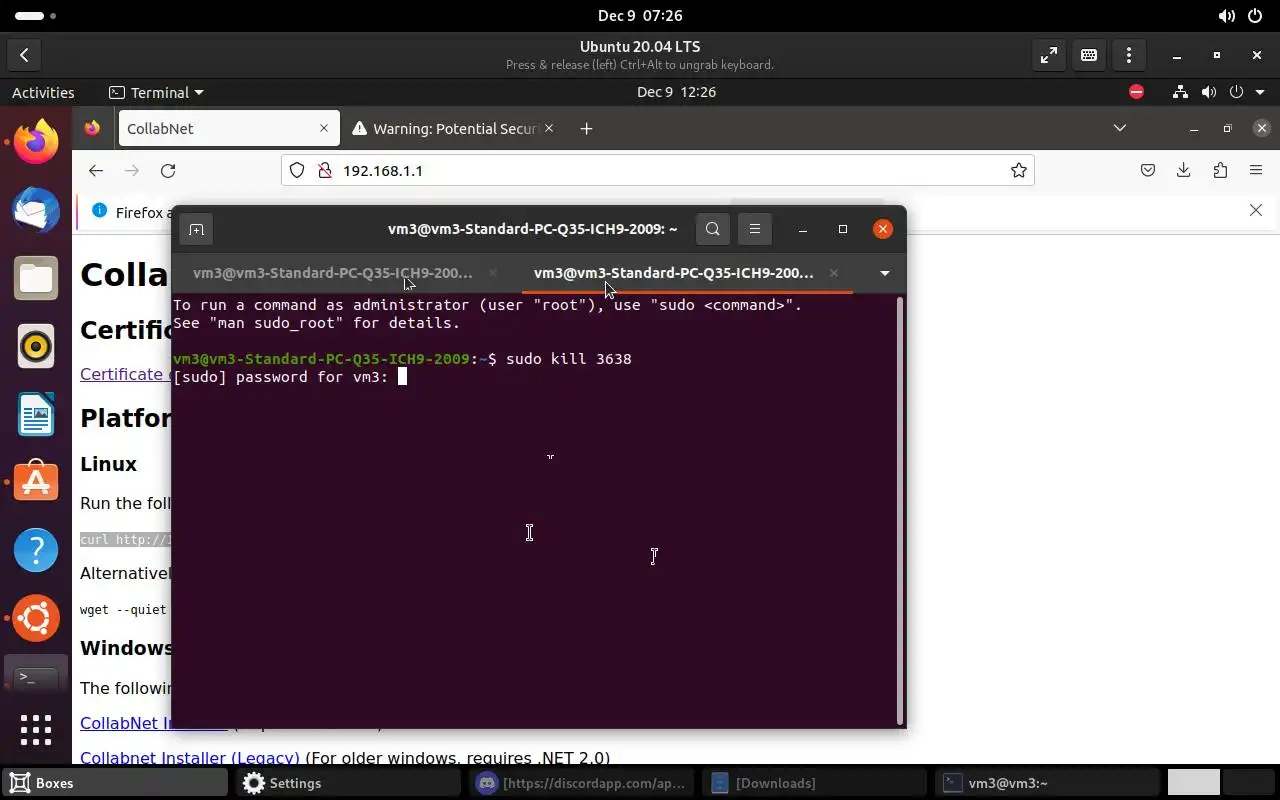1280x800 pixels.
Task: Go back in Firefox
Action: (96, 171)
